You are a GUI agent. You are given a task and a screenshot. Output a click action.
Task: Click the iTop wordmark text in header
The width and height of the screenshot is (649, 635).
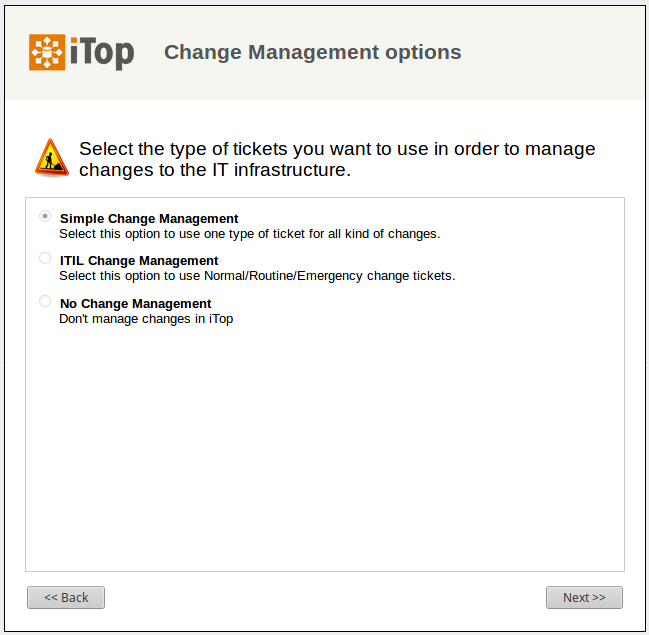[x=102, y=52]
